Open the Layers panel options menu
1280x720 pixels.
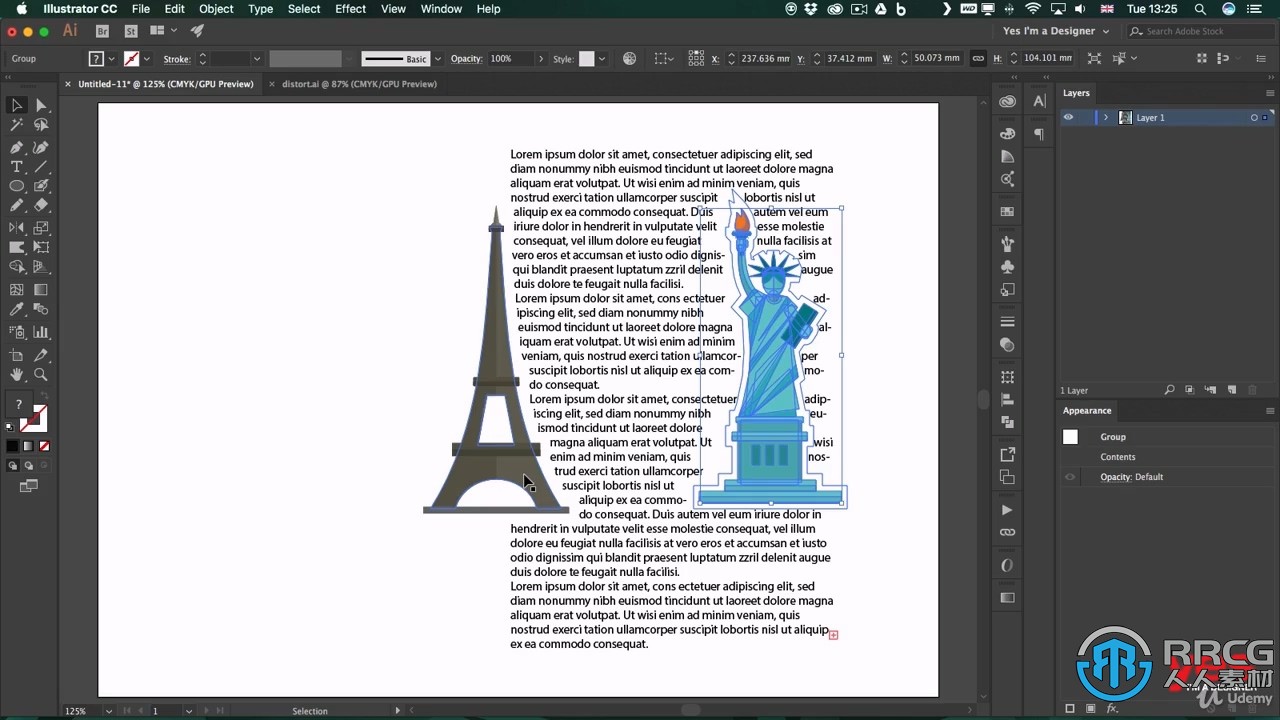(1271, 93)
